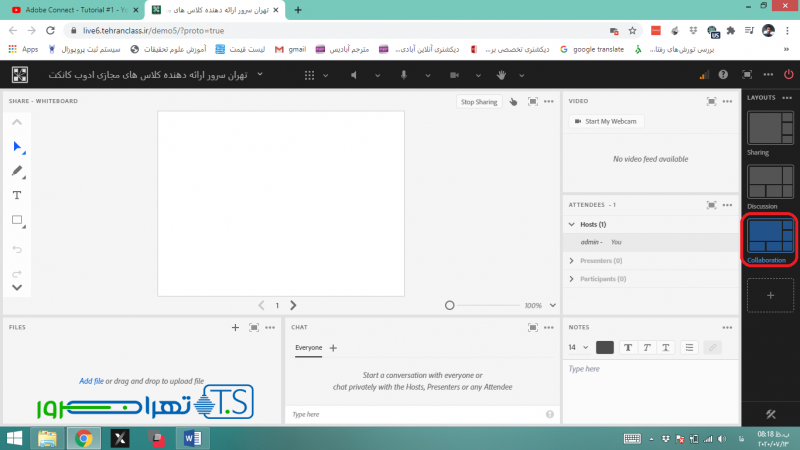Open the pods grid icon in top bar
Screen dimensions: 800x450
click(308, 75)
